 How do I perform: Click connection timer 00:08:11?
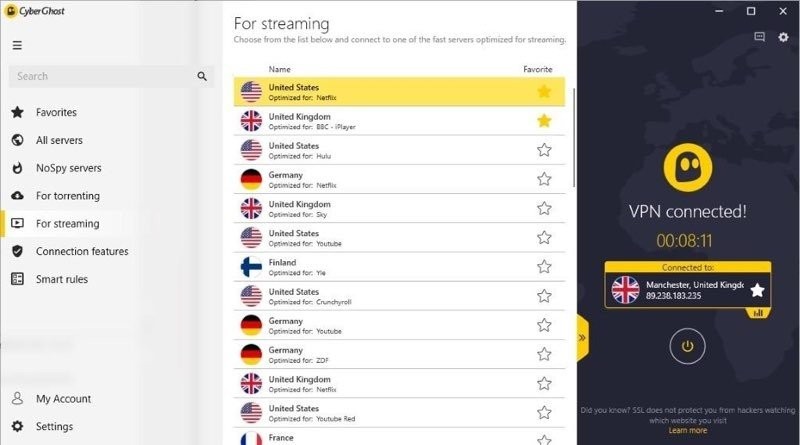tap(684, 240)
